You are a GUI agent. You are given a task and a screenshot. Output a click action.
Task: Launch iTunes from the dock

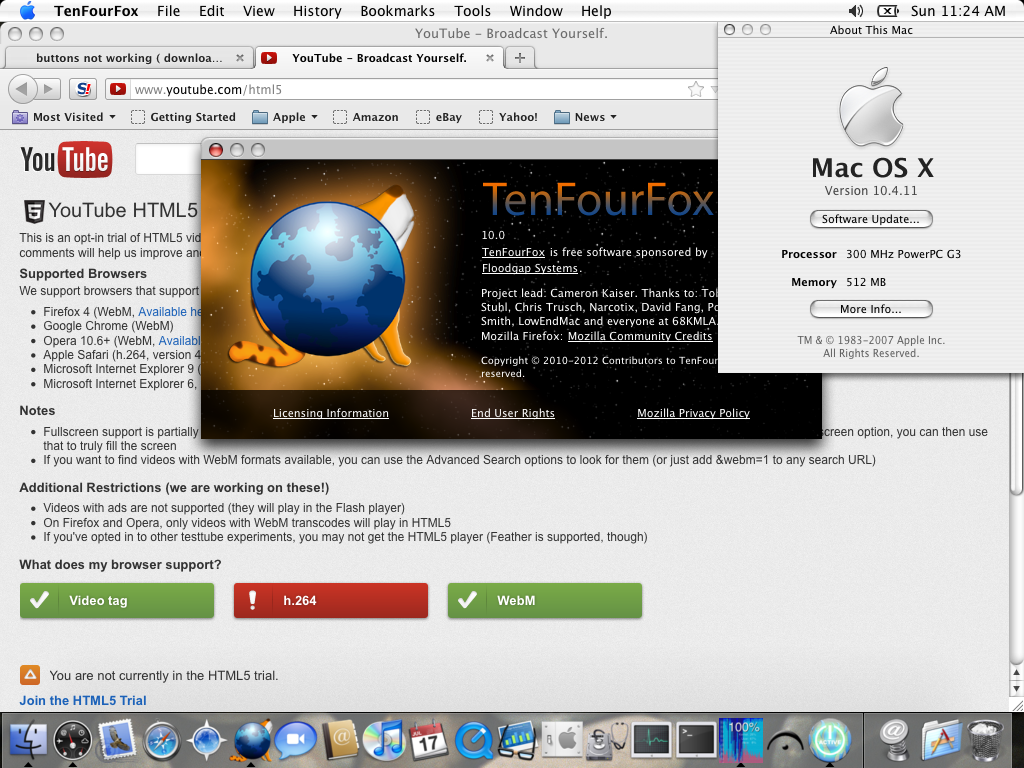pyautogui.click(x=385, y=740)
